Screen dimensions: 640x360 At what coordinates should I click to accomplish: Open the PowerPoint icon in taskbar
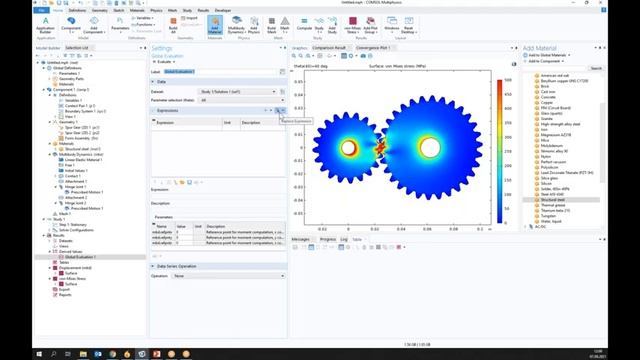157,354
